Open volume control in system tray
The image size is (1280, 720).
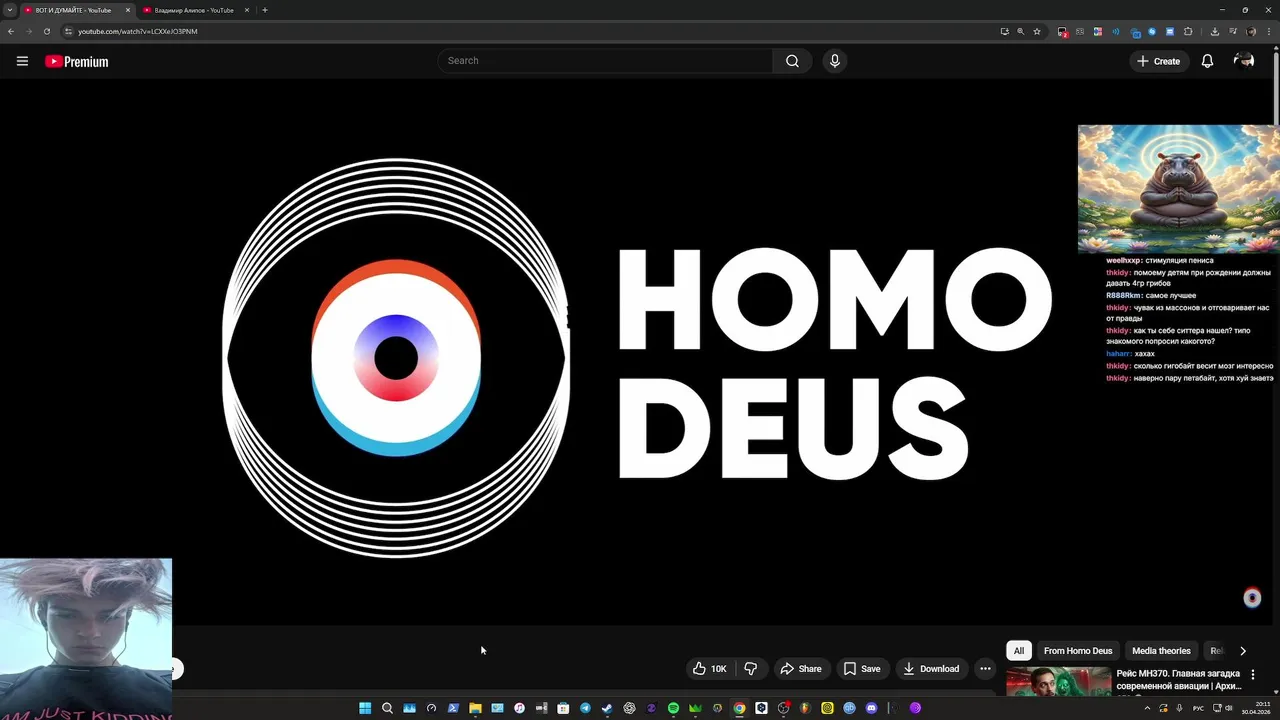(1229, 708)
